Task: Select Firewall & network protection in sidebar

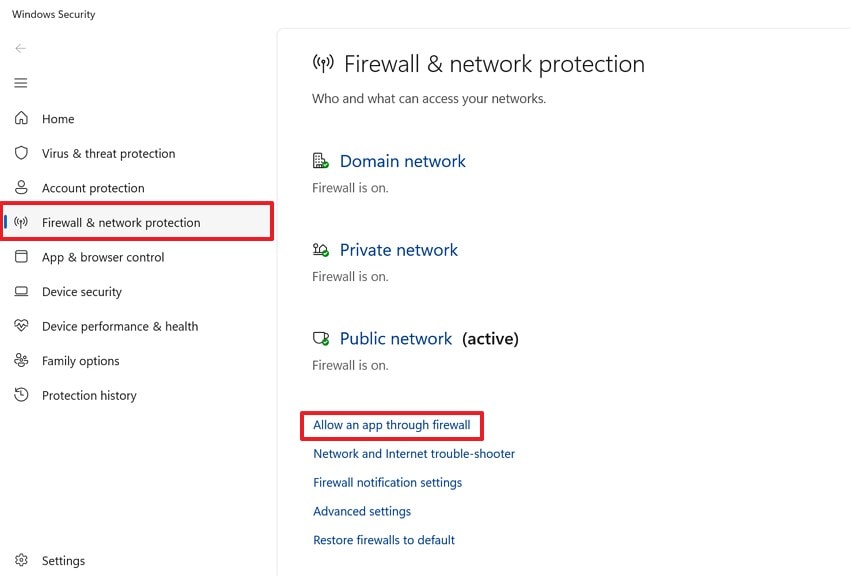Action: pos(120,221)
